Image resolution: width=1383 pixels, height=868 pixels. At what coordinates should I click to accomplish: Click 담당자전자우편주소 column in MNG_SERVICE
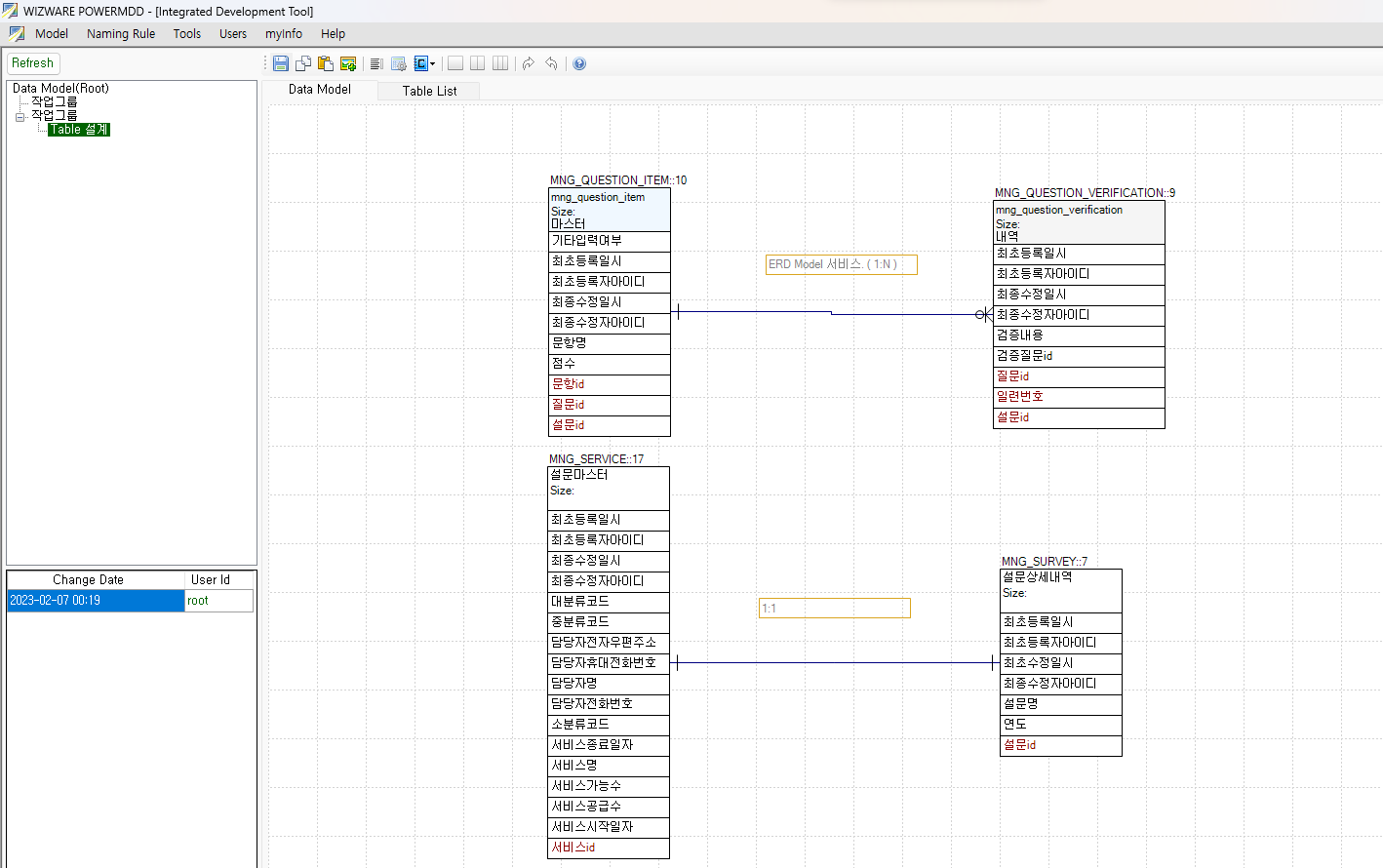pos(609,643)
